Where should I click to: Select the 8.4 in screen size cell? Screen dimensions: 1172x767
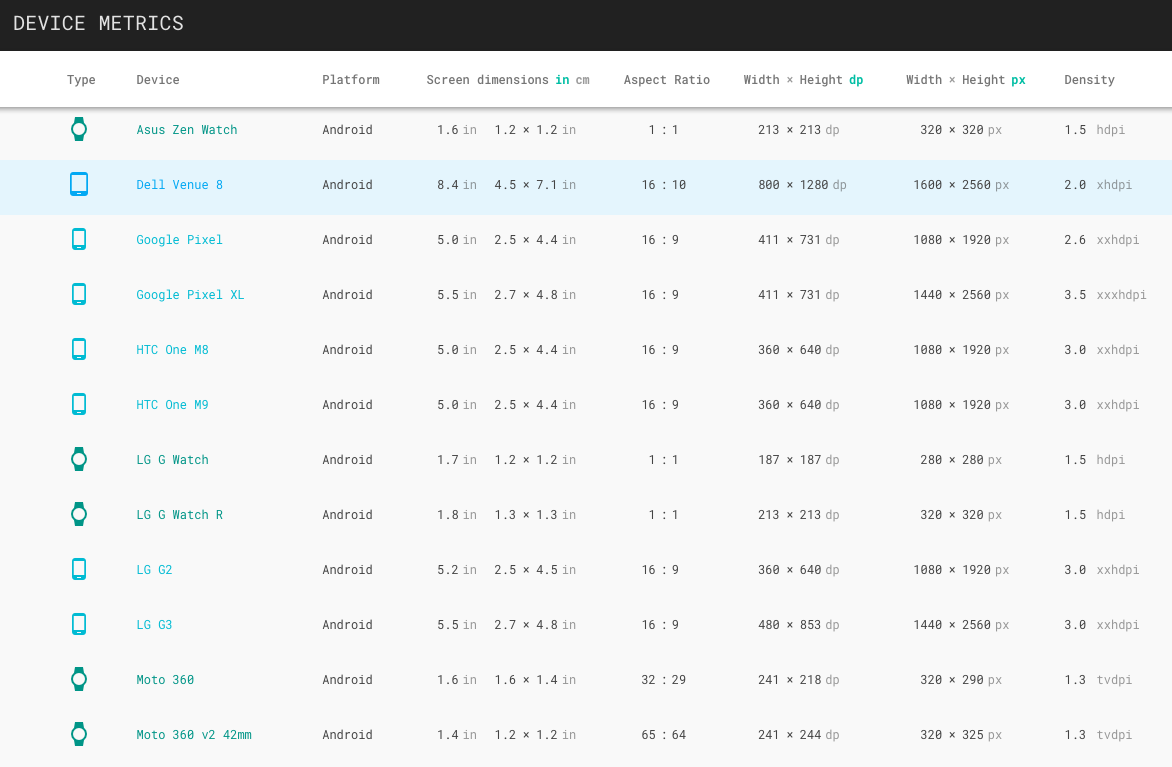tap(457, 185)
